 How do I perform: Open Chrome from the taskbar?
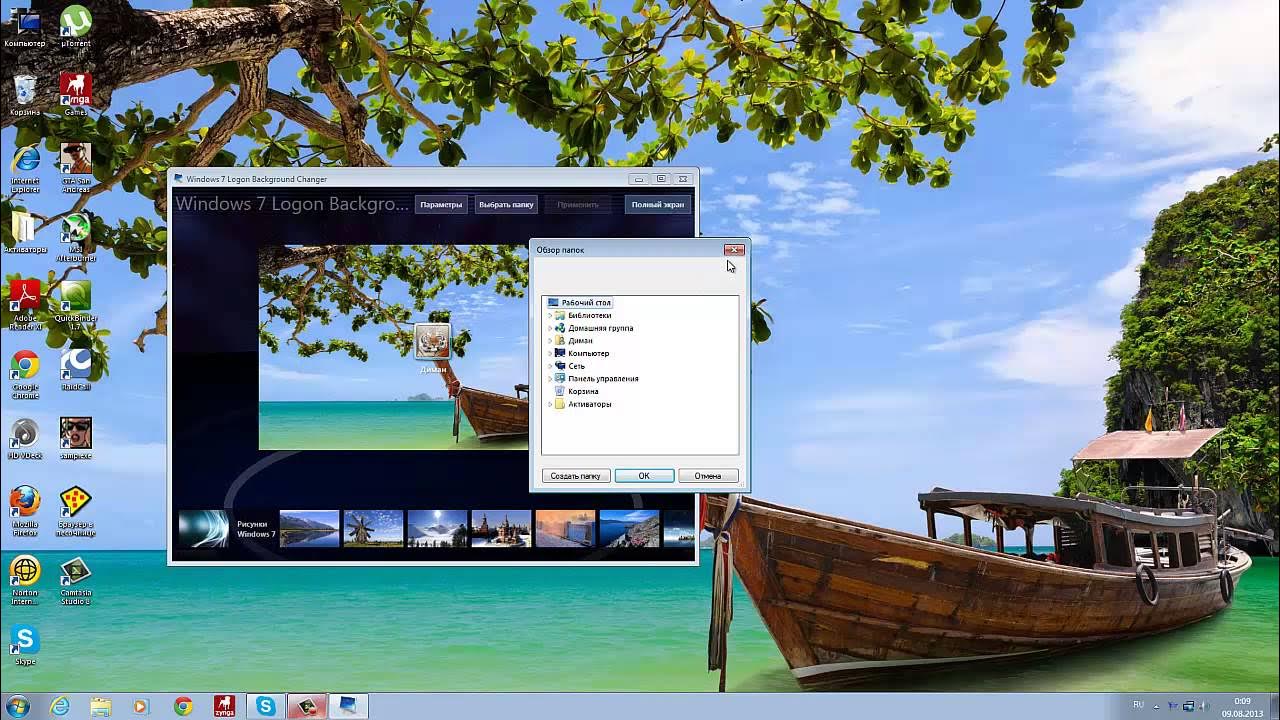click(x=183, y=706)
